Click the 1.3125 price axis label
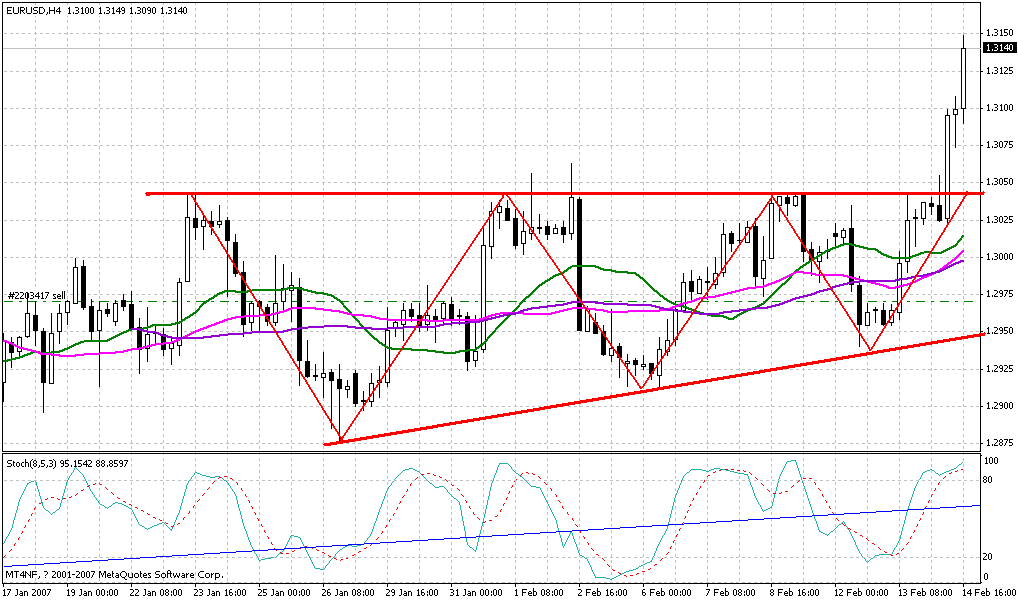Image resolution: width=1018 pixels, height=600 pixels. [x=1000, y=70]
